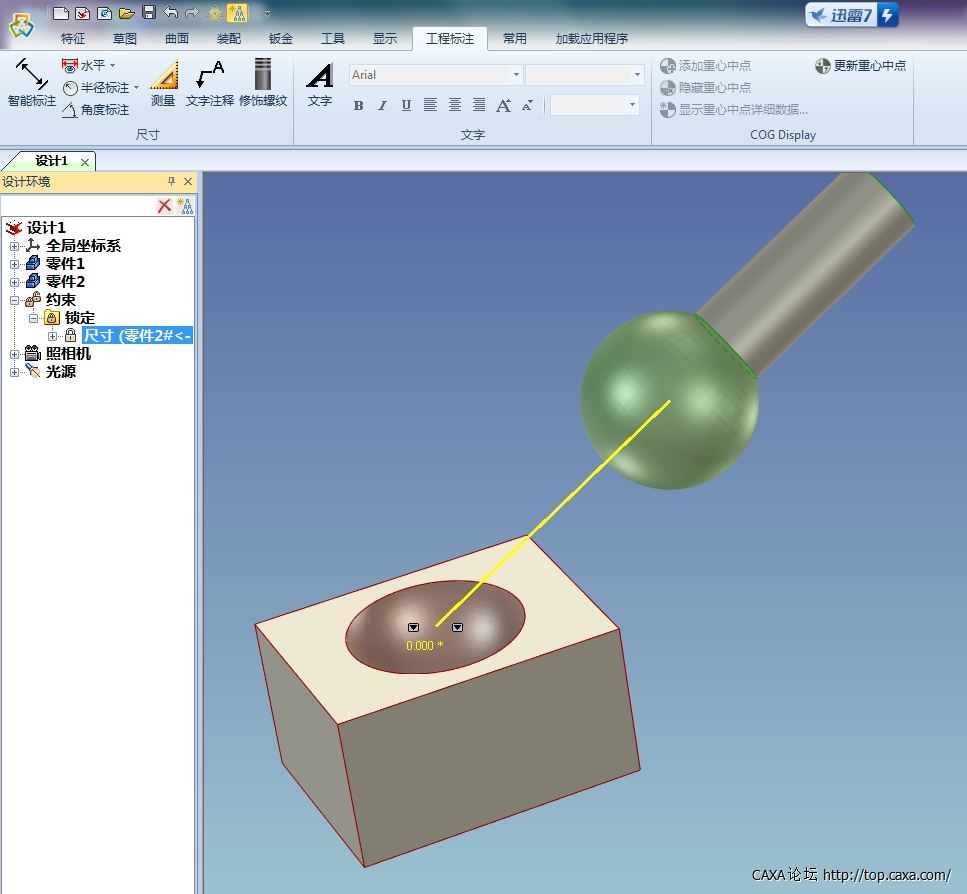This screenshot has height=894, width=967.
Task: Collapse the 约束 constraints tree node
Action: pyautogui.click(x=14, y=300)
